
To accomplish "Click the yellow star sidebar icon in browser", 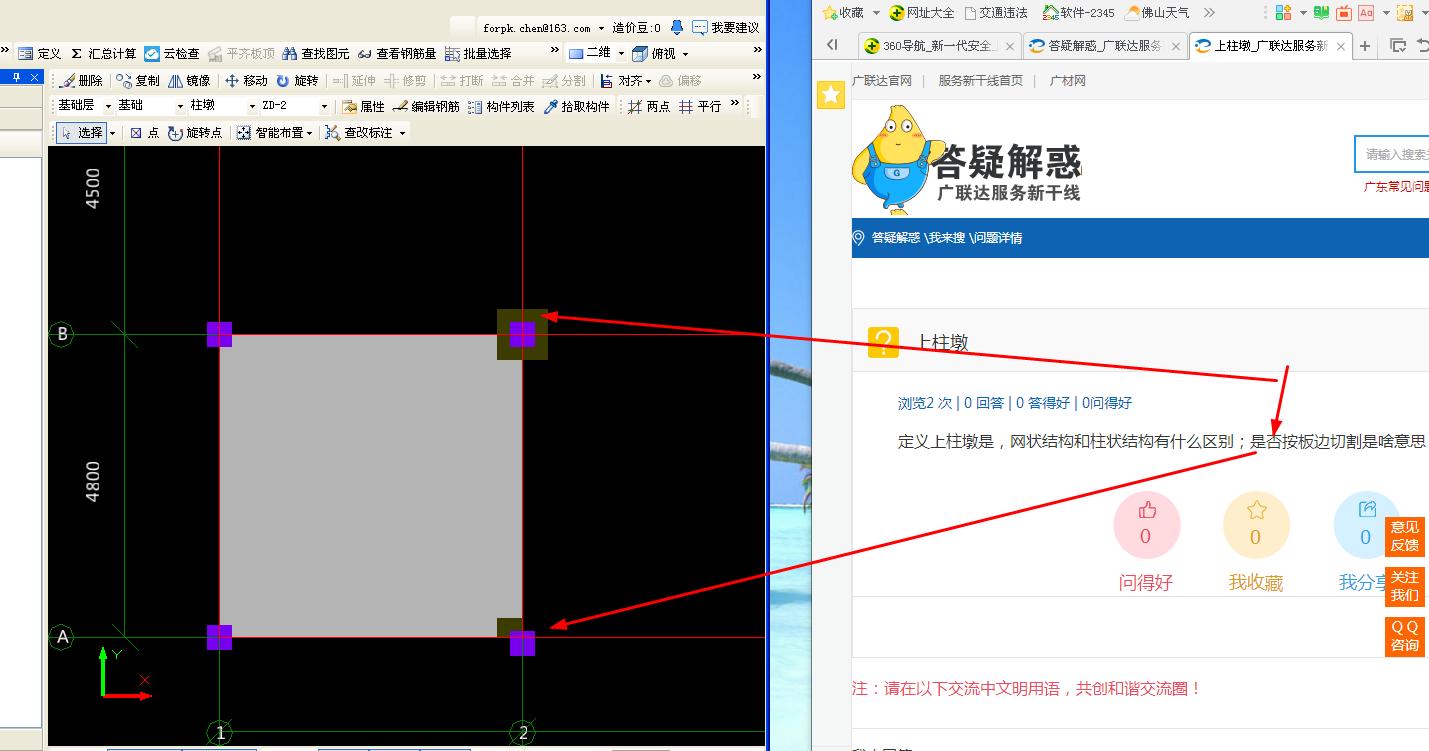I will [830, 95].
